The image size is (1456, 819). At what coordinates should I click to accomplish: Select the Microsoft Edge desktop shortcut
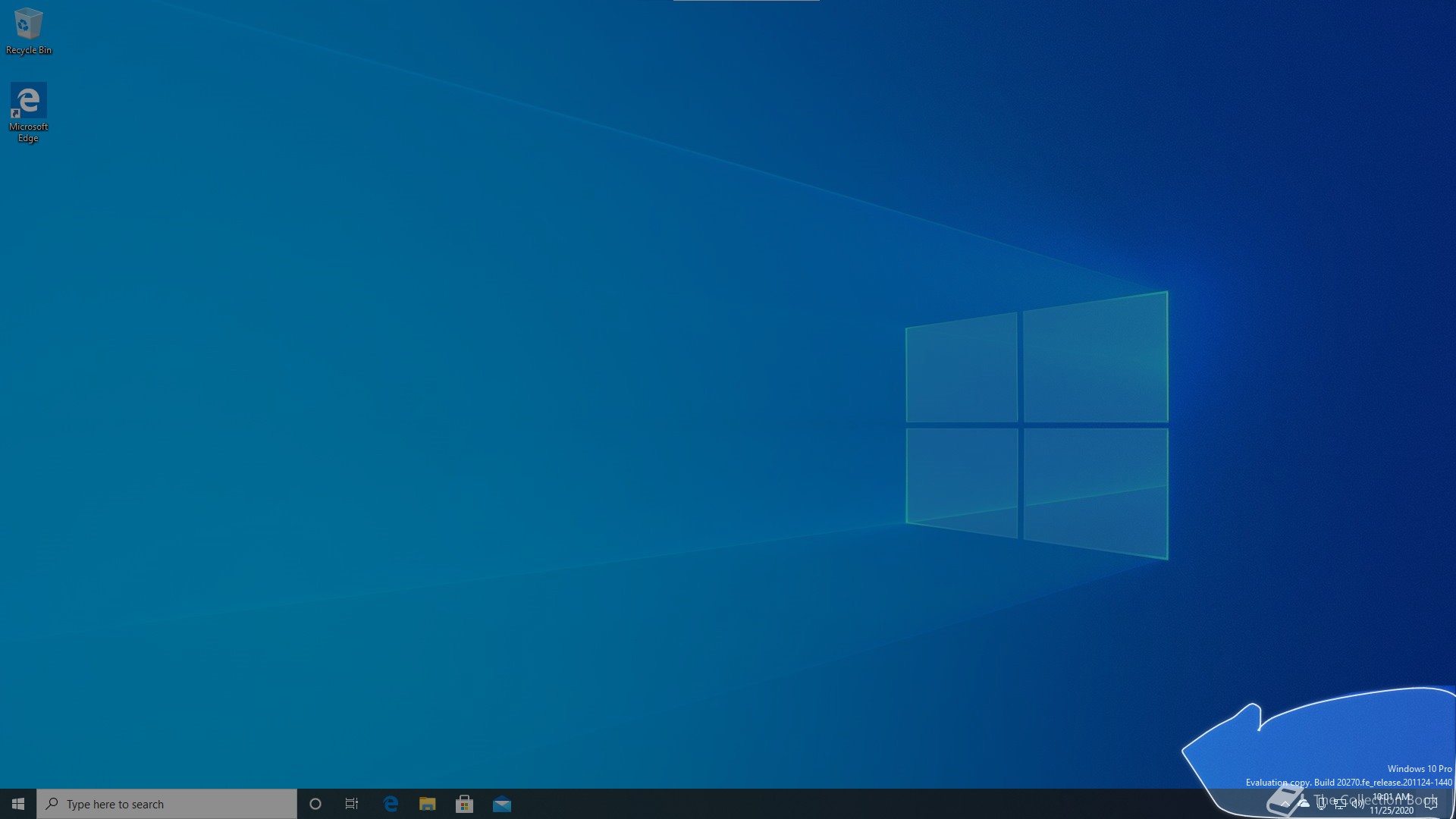pos(29,112)
